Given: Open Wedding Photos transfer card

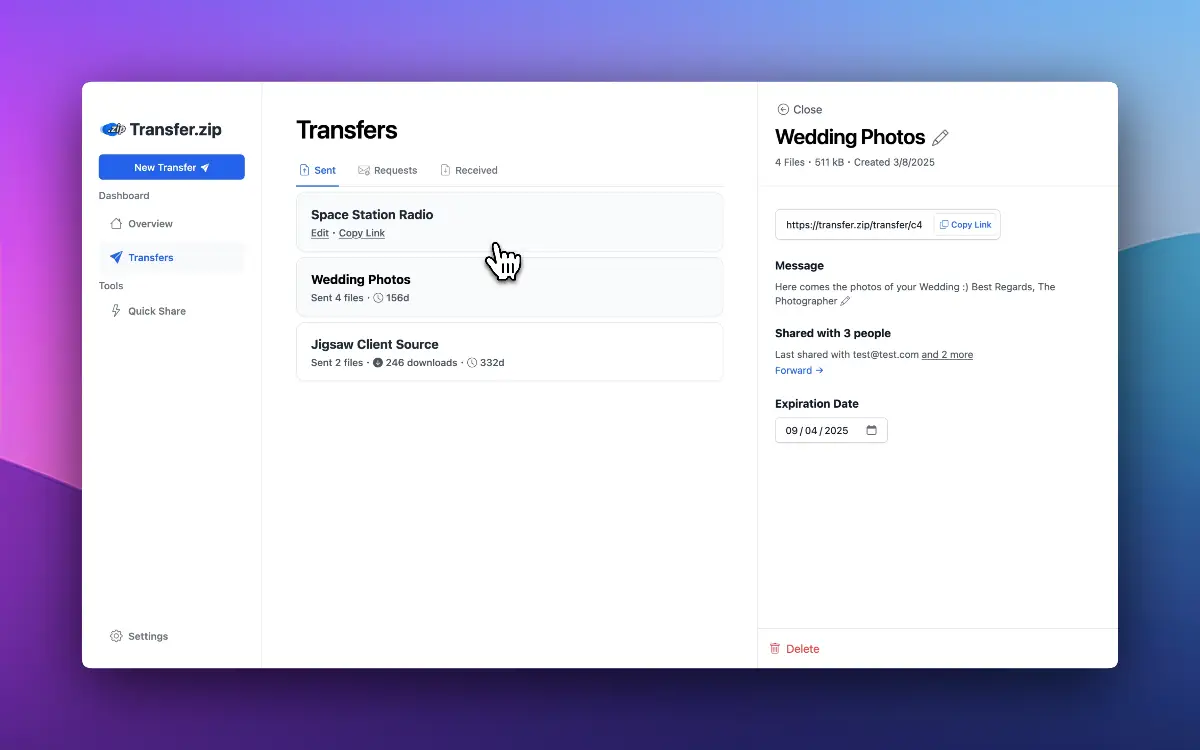Looking at the screenshot, I should (x=509, y=287).
